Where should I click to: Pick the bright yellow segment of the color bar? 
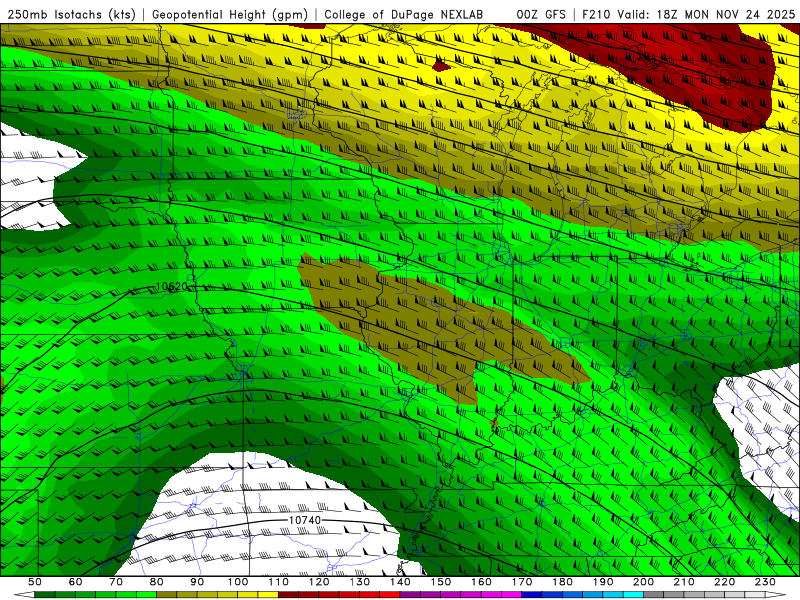click(x=268, y=594)
